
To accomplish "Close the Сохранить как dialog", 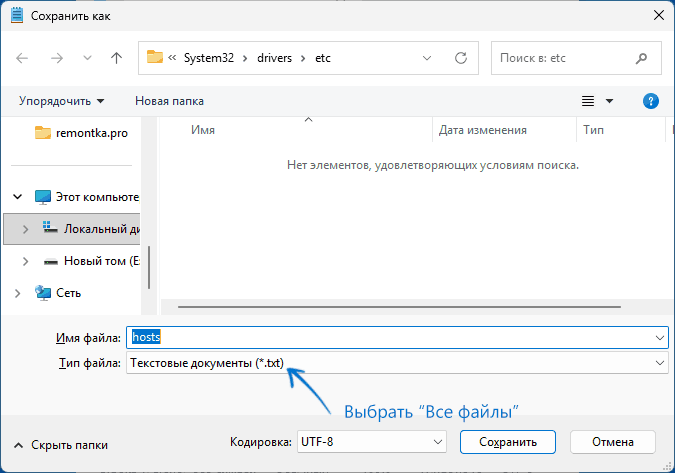I will [659, 15].
